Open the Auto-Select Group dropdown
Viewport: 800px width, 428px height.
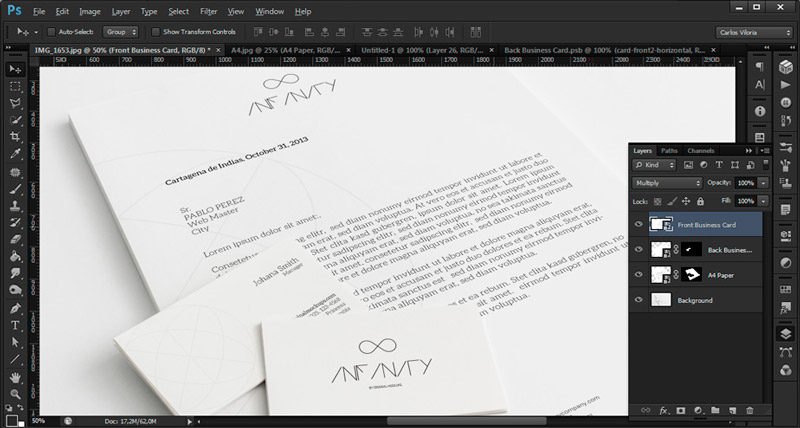120,32
